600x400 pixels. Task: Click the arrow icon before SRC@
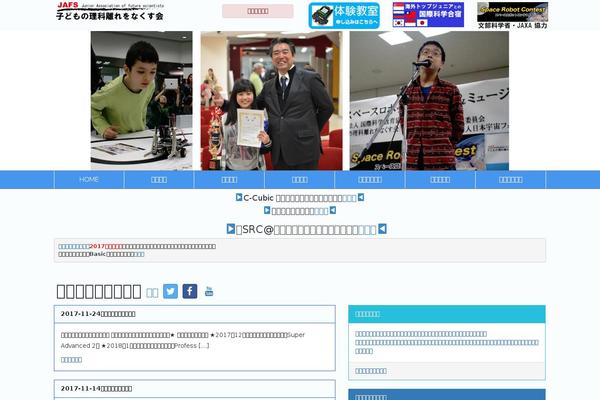pyautogui.click(x=231, y=229)
